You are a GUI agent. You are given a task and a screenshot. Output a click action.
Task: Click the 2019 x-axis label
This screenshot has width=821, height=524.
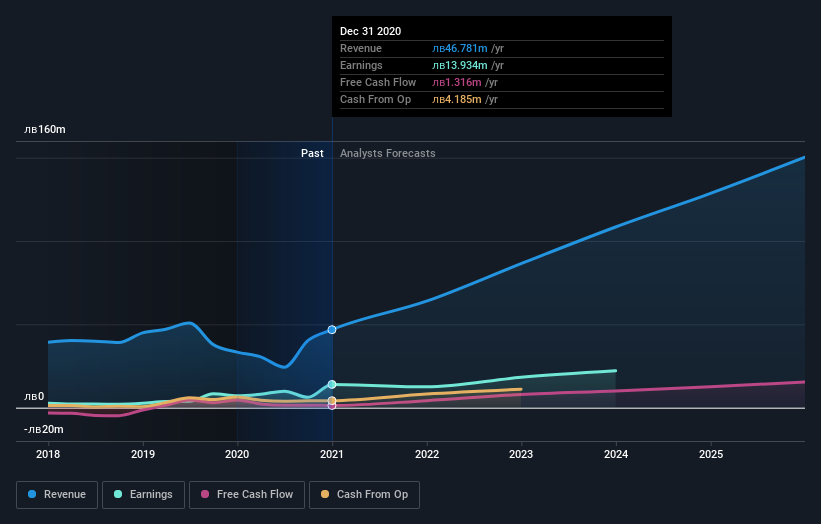click(x=143, y=454)
